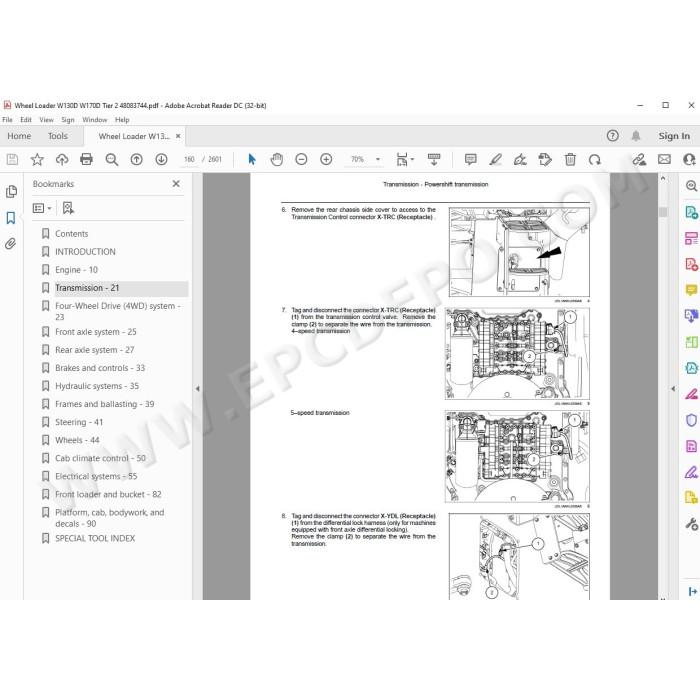Open the SPECIAL TOOL INDEX bookmark
Viewport: 700px width, 700px height.
click(x=95, y=538)
